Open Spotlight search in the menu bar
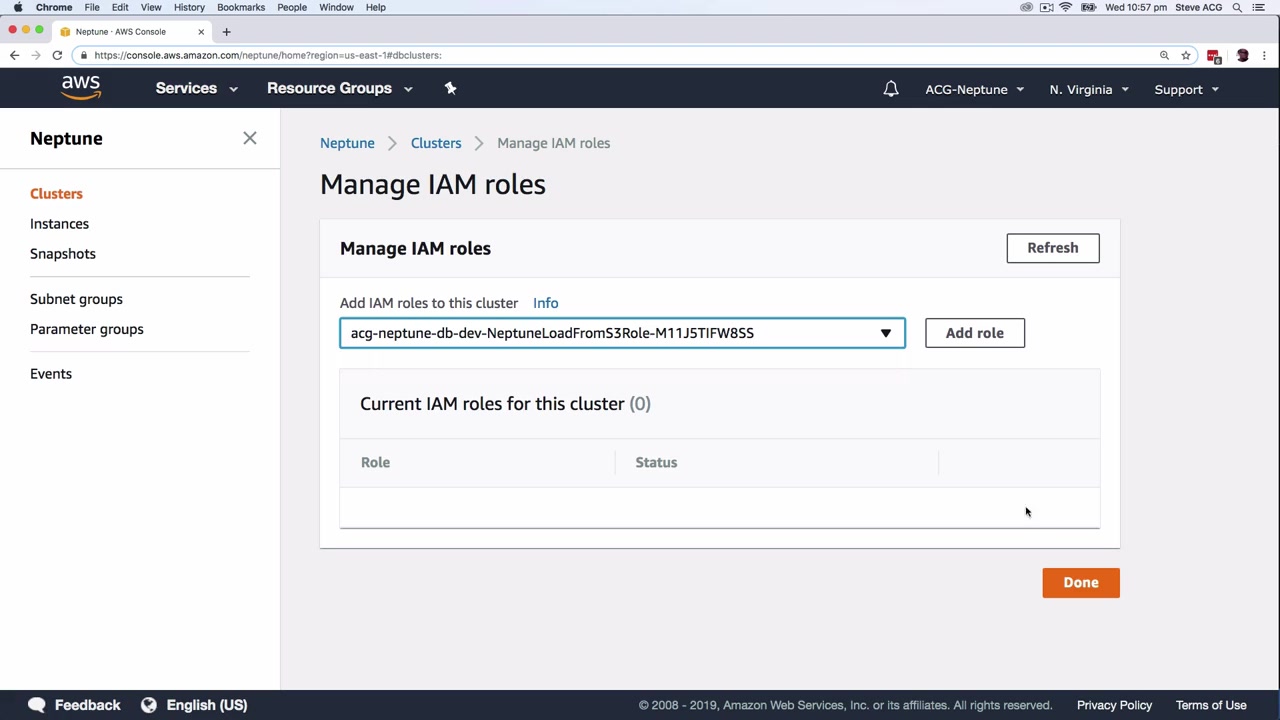The width and height of the screenshot is (1280, 720). (1237, 7)
